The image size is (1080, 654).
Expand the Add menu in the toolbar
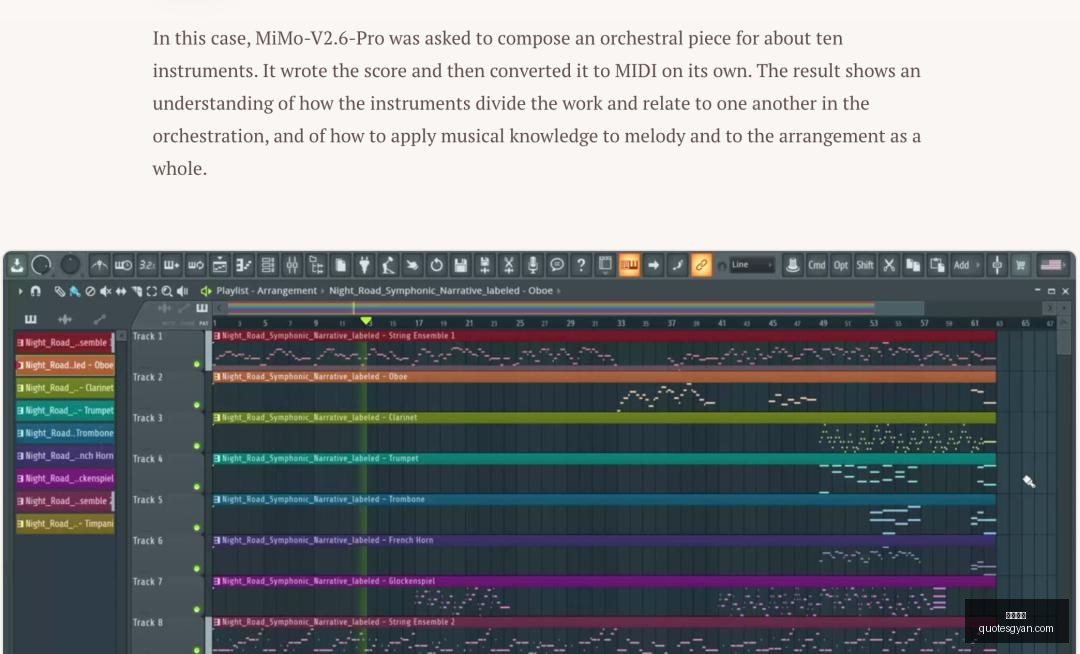[x=966, y=265]
